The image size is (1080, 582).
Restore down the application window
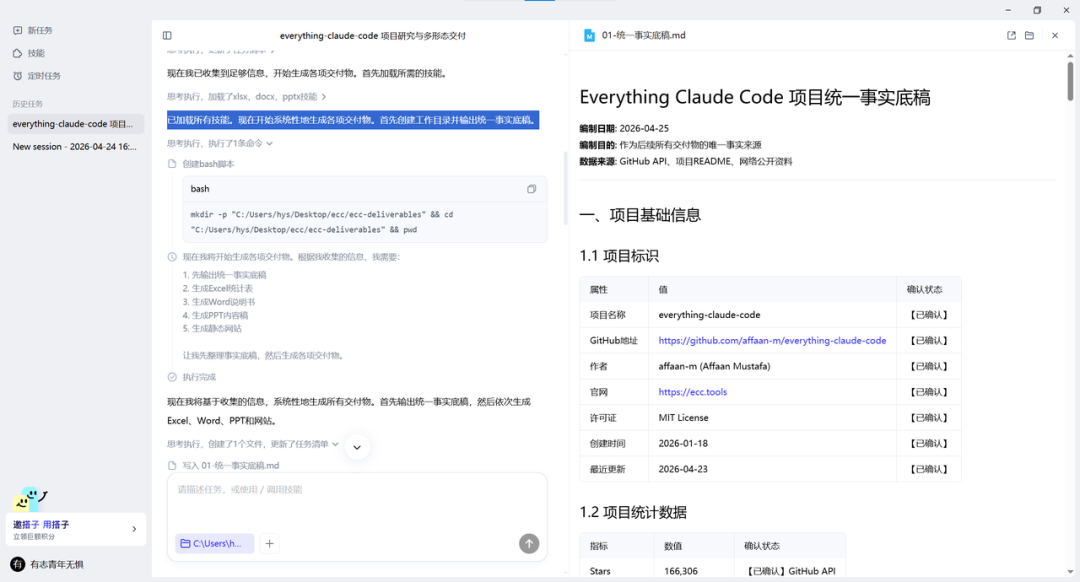pyautogui.click(x=1037, y=10)
